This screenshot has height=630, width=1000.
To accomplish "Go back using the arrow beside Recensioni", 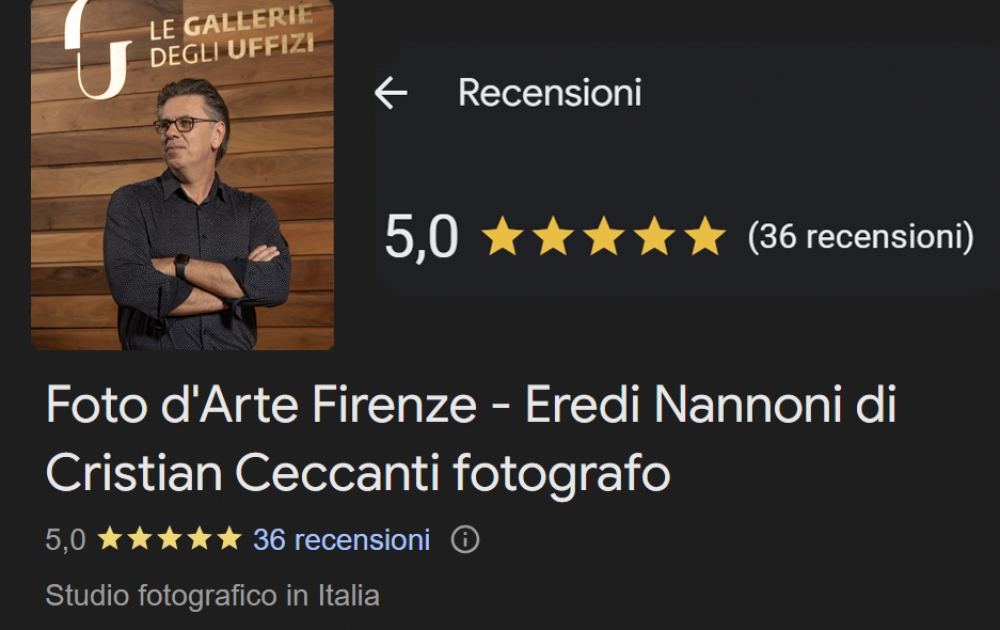I will coord(391,93).
